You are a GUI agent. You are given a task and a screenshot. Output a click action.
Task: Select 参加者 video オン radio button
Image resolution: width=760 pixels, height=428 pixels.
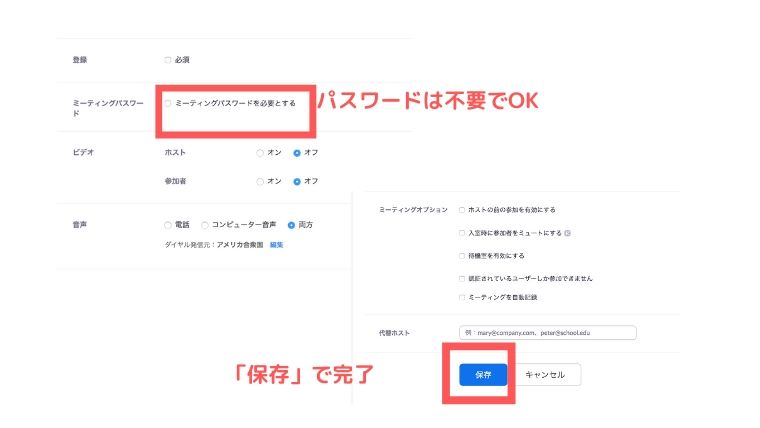coord(260,182)
